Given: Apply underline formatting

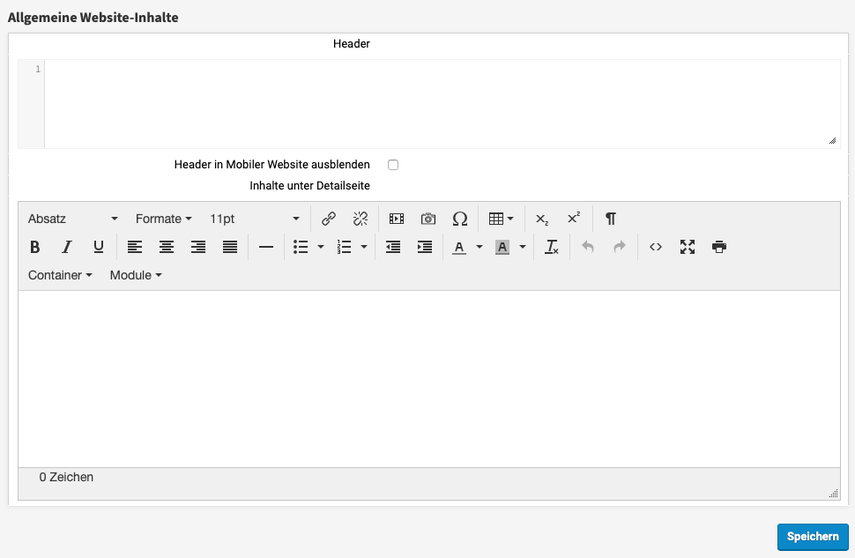Looking at the screenshot, I should tap(98, 247).
